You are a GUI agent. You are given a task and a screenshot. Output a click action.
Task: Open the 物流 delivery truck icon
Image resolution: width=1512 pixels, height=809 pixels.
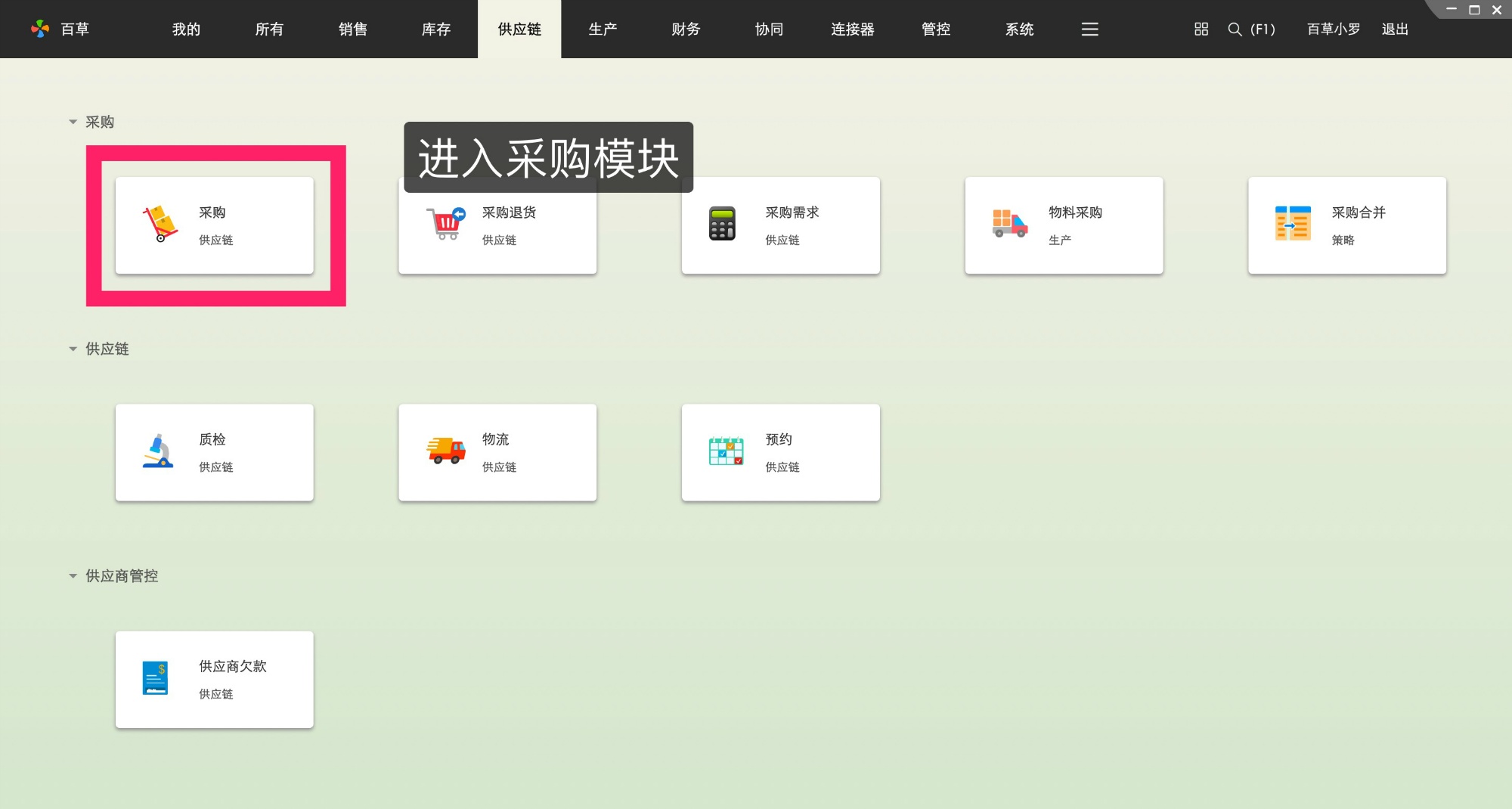[444, 450]
